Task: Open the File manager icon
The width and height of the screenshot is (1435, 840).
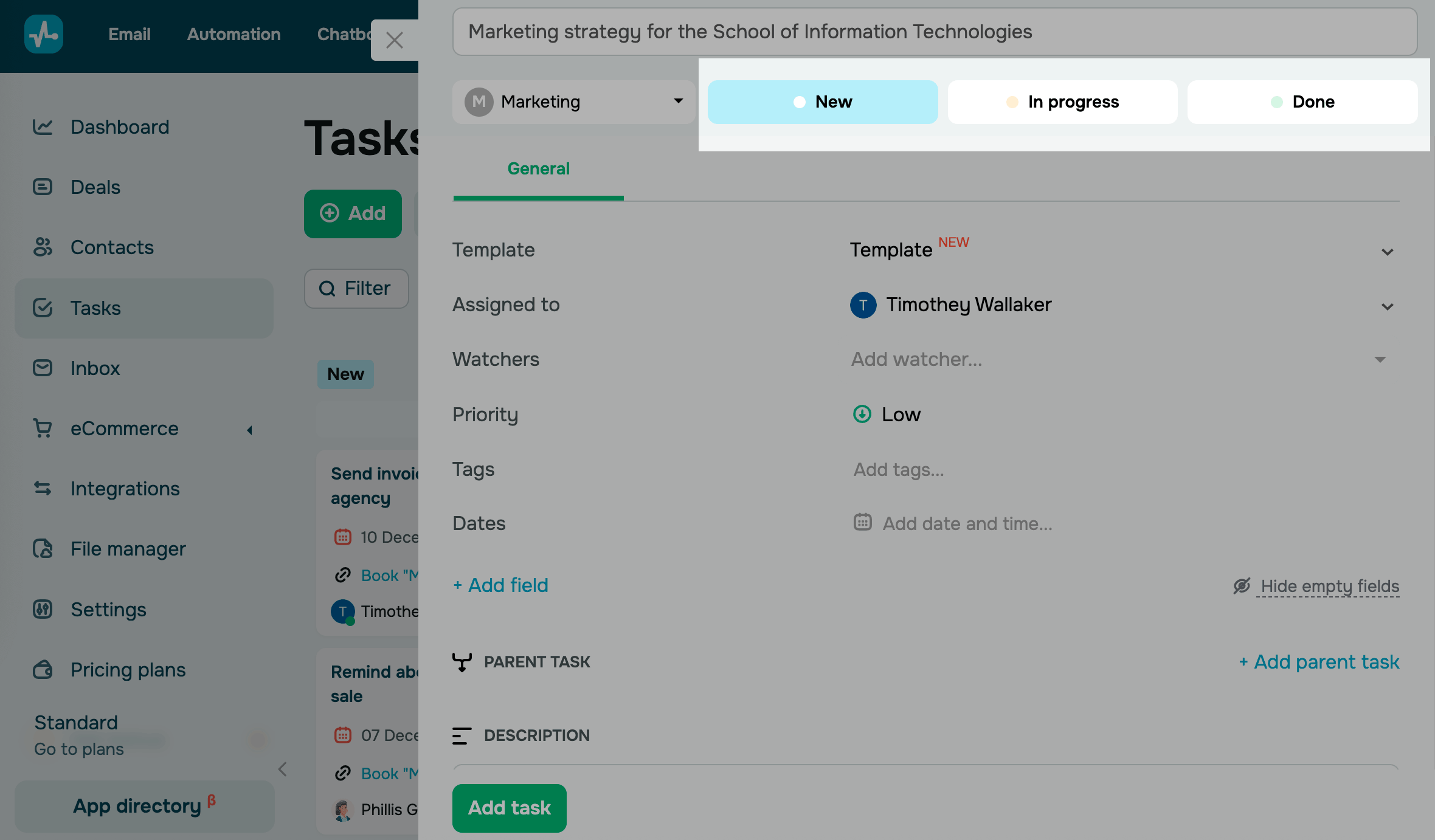Action: click(43, 548)
